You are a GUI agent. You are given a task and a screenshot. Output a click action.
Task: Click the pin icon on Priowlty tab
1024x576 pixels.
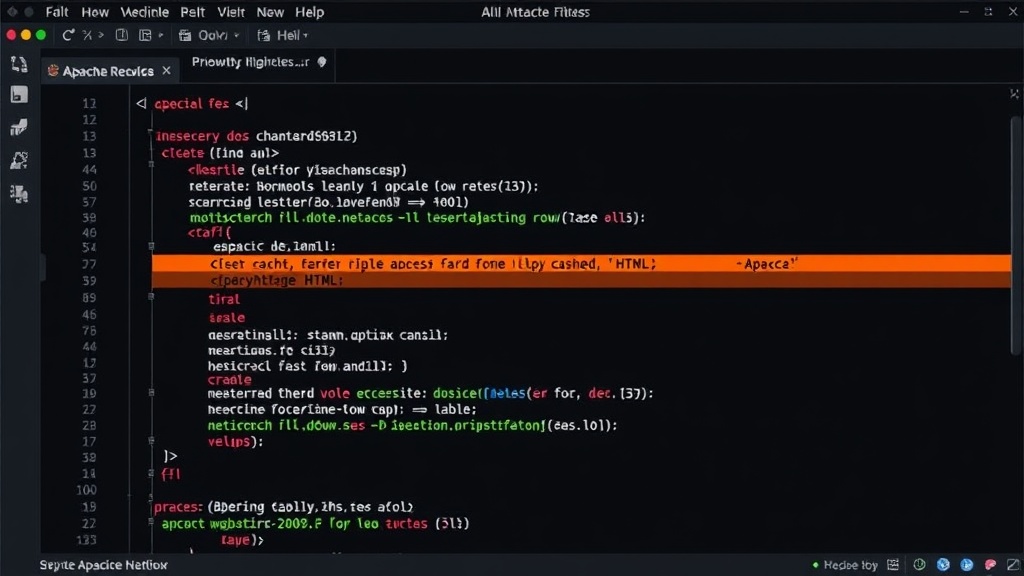point(321,62)
